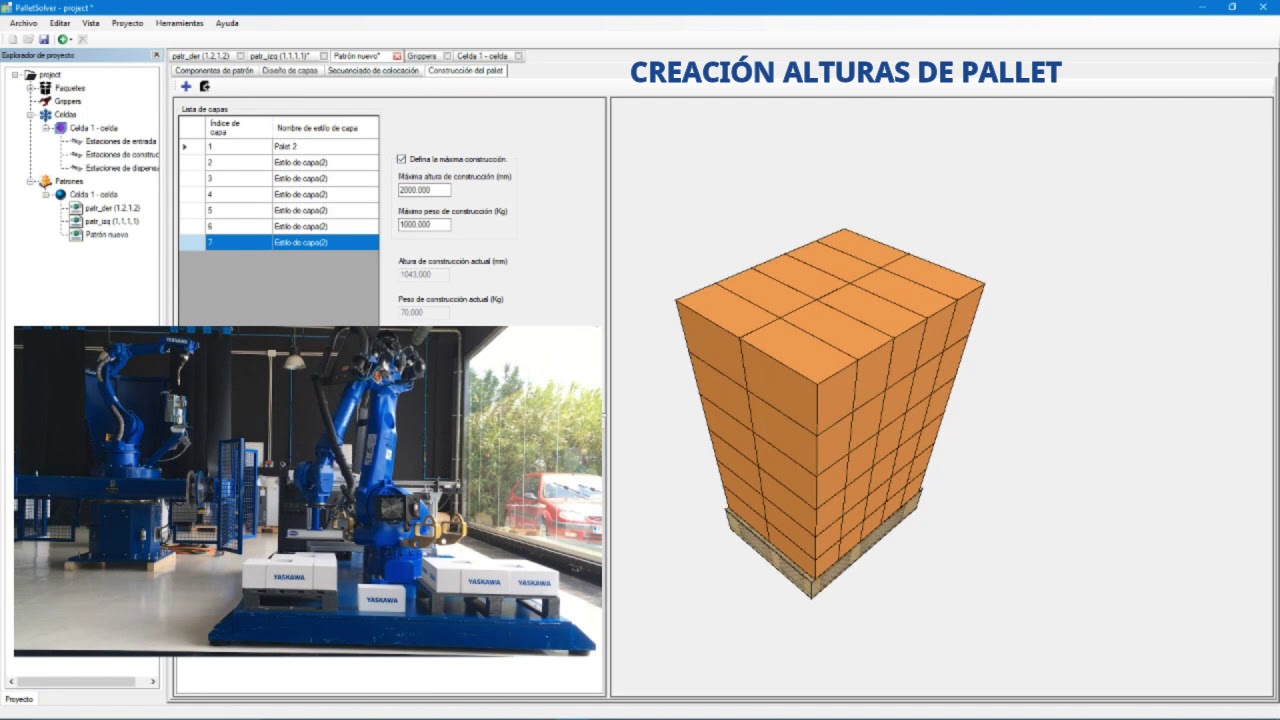Click the Máximo peso de construcción field
This screenshot has height=720, width=1280.
coord(424,225)
